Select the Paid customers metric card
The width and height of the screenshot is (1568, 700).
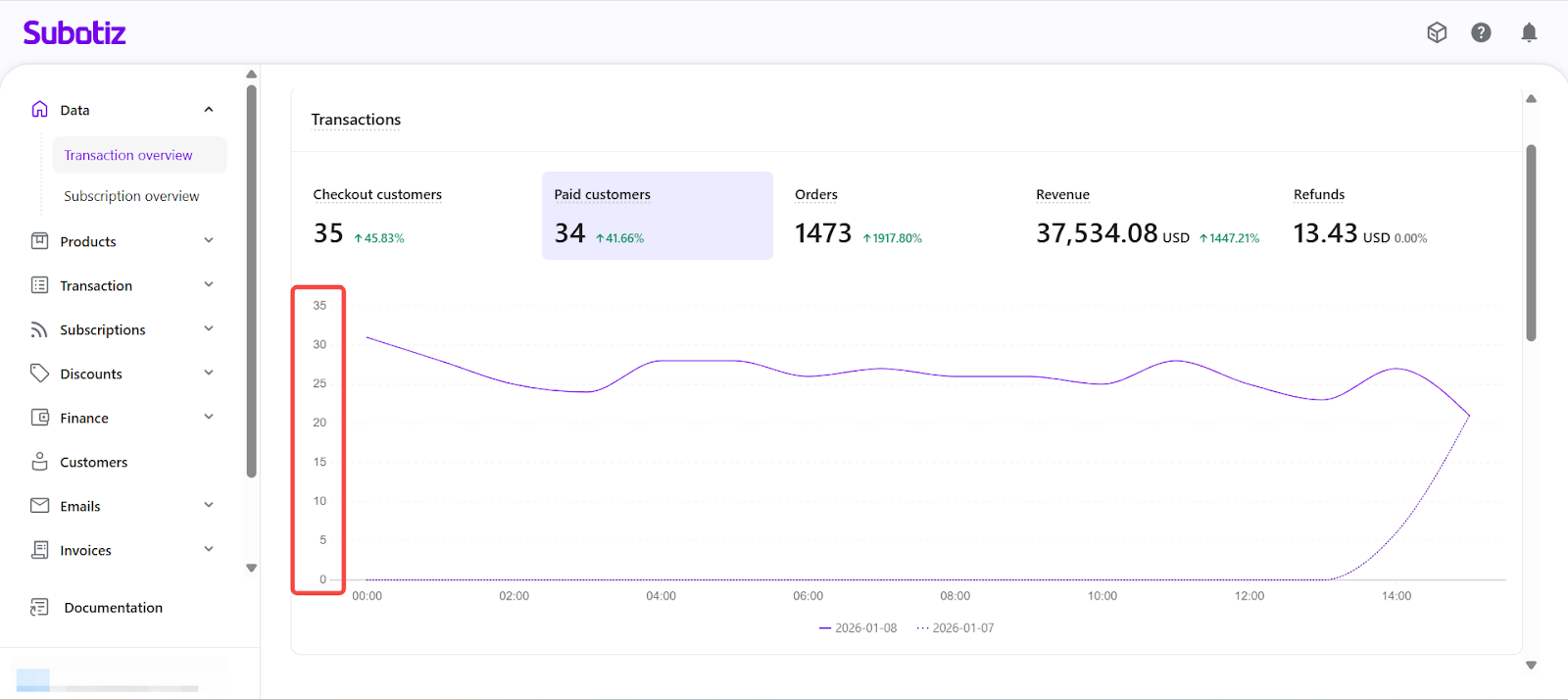click(657, 216)
